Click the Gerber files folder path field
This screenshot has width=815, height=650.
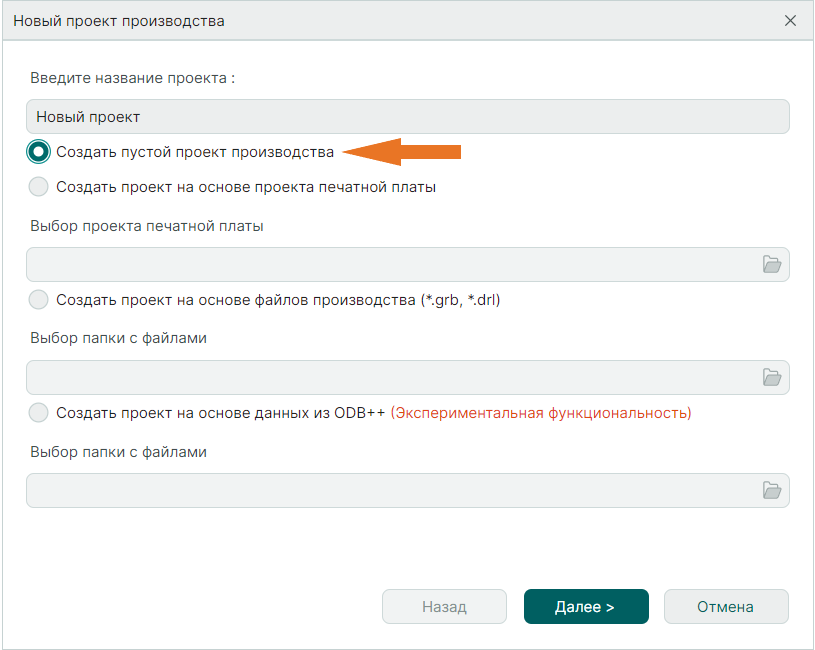point(380,376)
